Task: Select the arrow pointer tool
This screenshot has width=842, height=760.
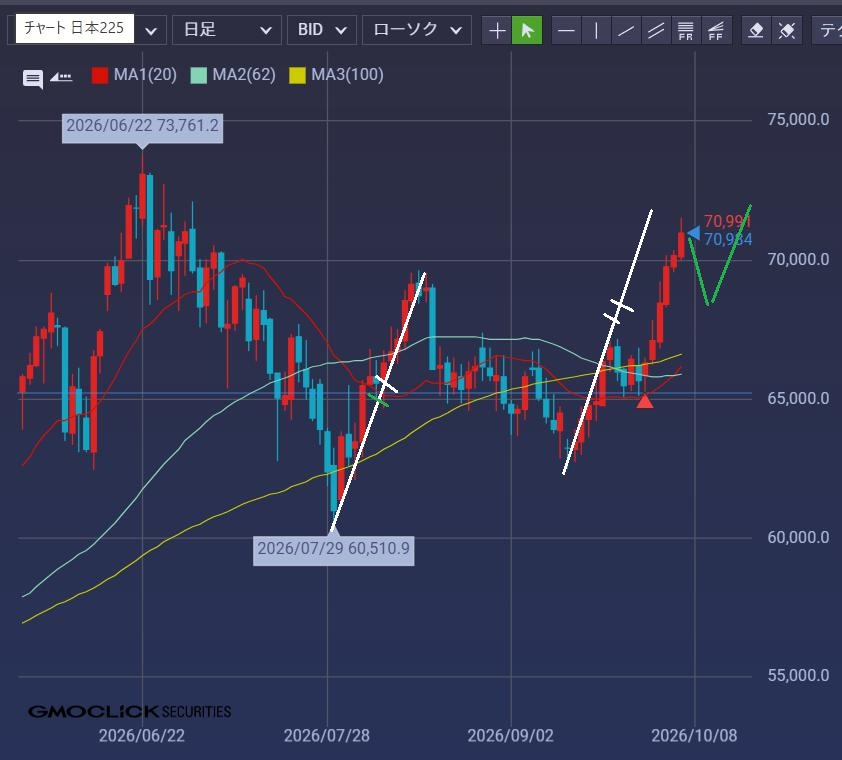Action: pos(527,30)
